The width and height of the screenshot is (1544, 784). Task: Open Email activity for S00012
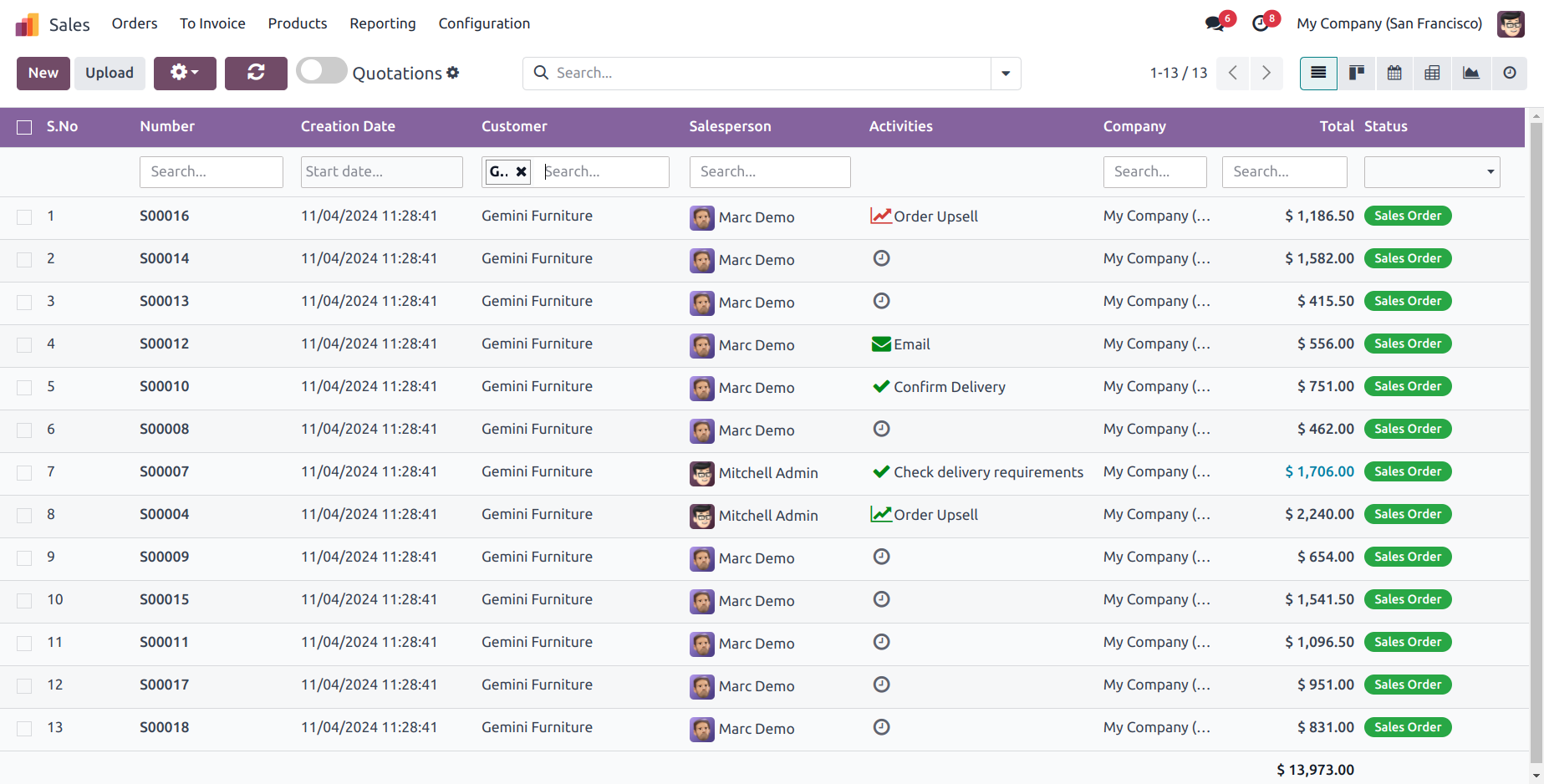900,344
